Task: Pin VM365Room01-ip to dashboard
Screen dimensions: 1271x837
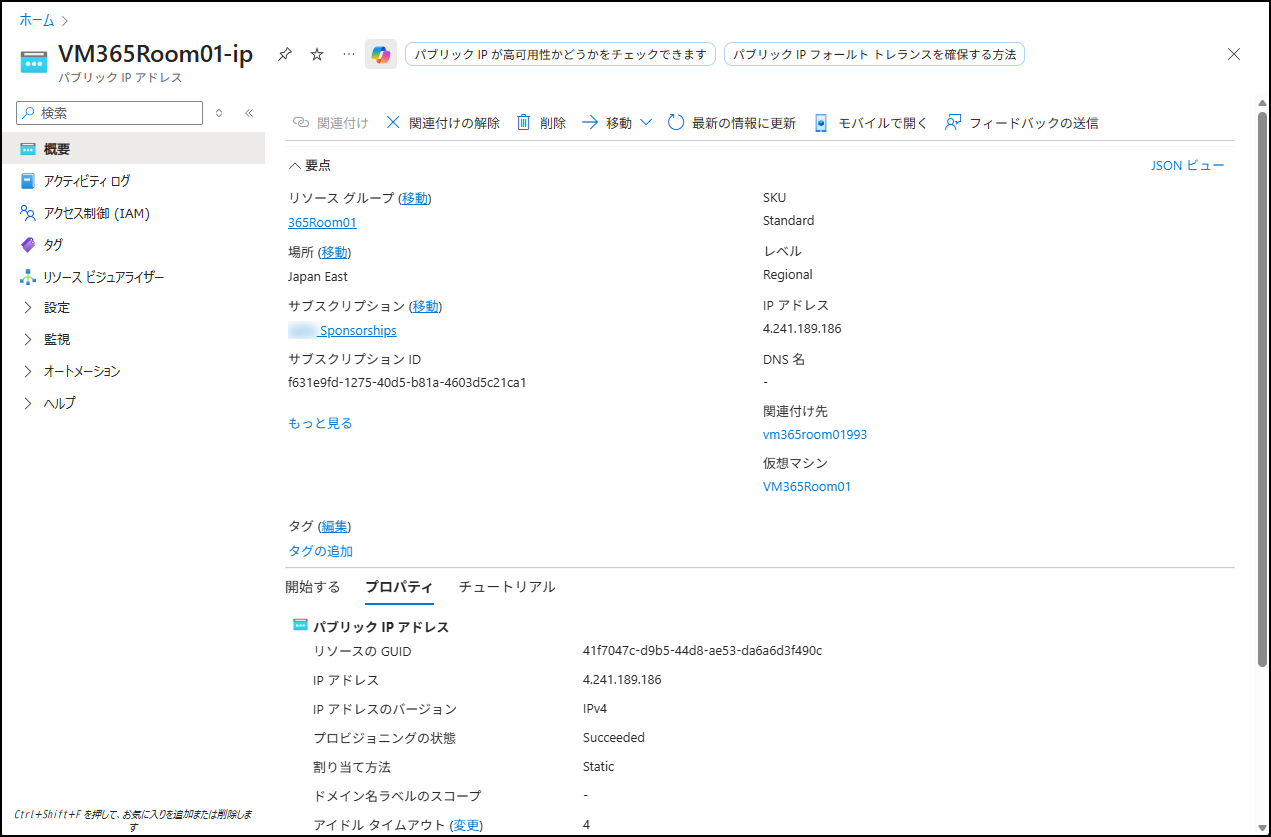Action: coord(285,54)
